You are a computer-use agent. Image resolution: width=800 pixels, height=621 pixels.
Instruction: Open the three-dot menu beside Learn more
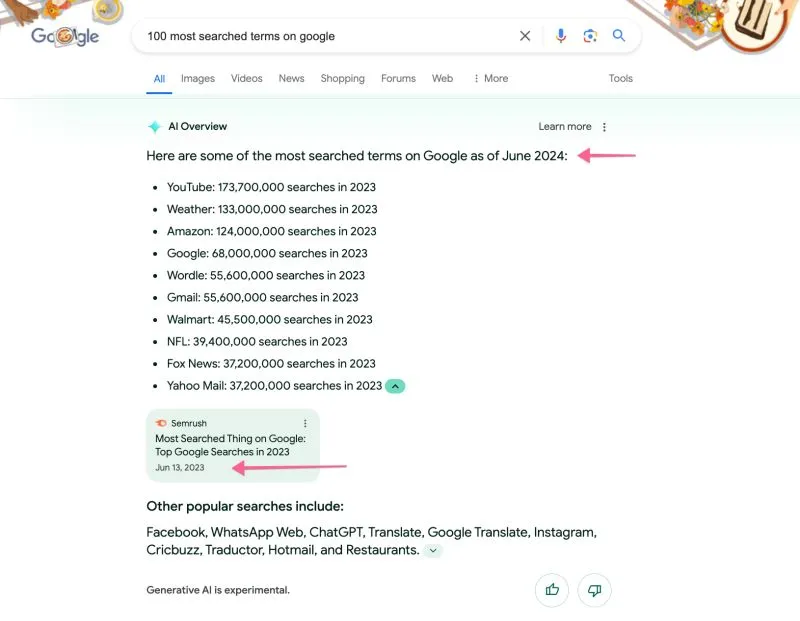[x=604, y=126]
